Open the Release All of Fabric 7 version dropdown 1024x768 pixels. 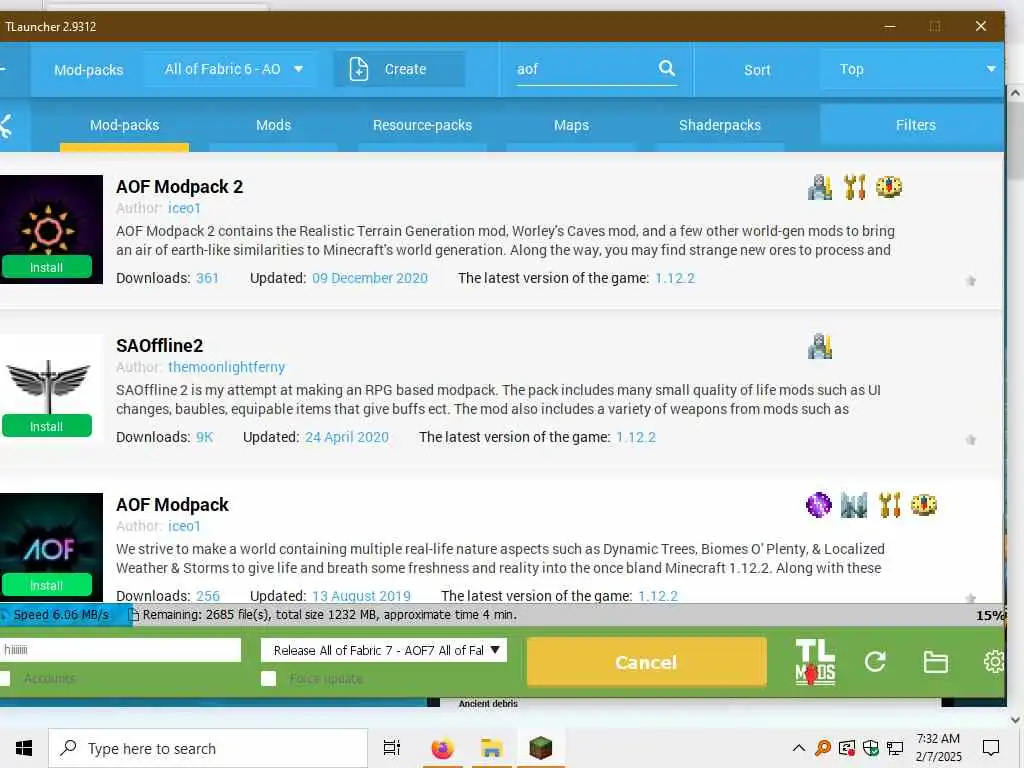click(383, 650)
